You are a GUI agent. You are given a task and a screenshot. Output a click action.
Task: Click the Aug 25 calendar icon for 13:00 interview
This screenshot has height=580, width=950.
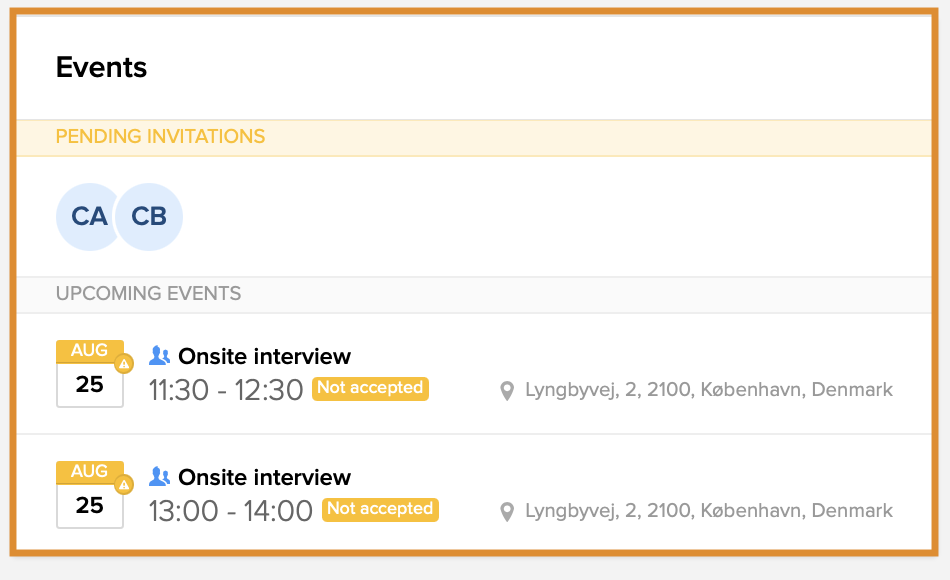click(x=89, y=495)
